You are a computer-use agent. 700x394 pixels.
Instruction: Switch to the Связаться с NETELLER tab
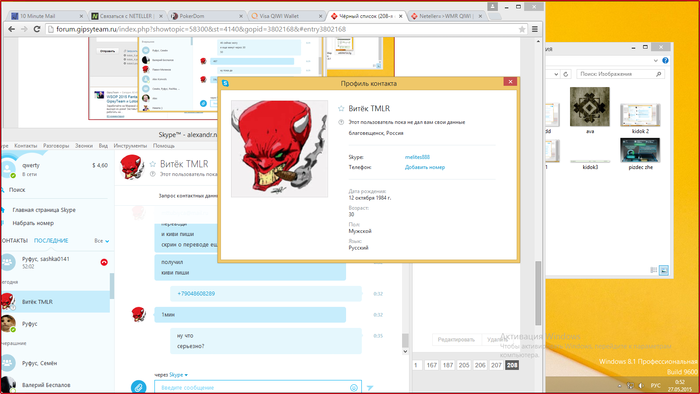pos(126,16)
